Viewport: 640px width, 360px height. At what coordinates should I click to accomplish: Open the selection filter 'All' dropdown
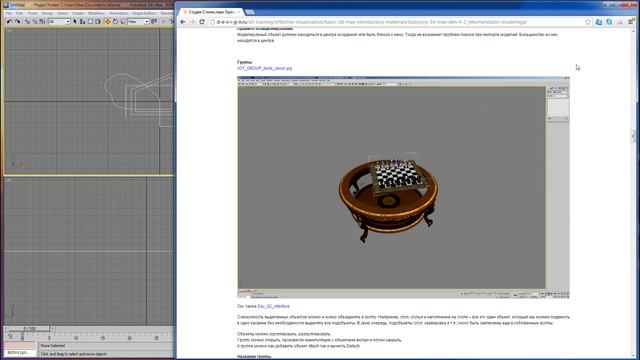59,22
